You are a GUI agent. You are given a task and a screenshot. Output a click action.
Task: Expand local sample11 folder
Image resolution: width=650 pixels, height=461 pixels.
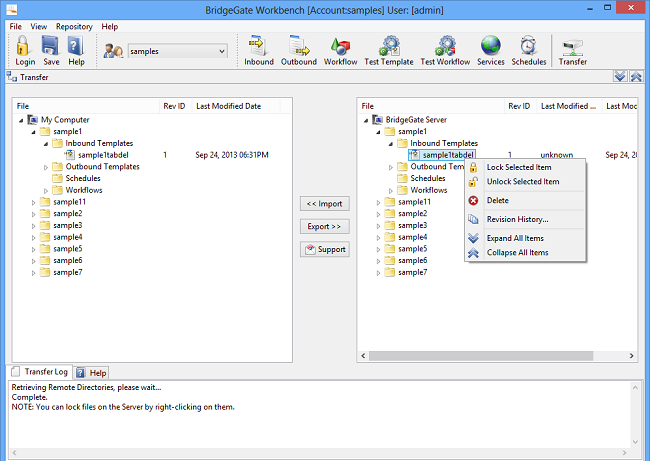pyautogui.click(x=34, y=202)
